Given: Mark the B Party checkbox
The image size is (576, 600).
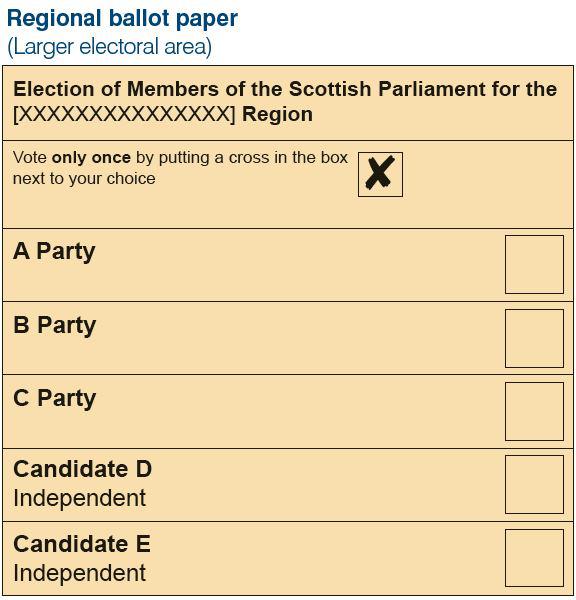Looking at the screenshot, I should pos(534,338).
